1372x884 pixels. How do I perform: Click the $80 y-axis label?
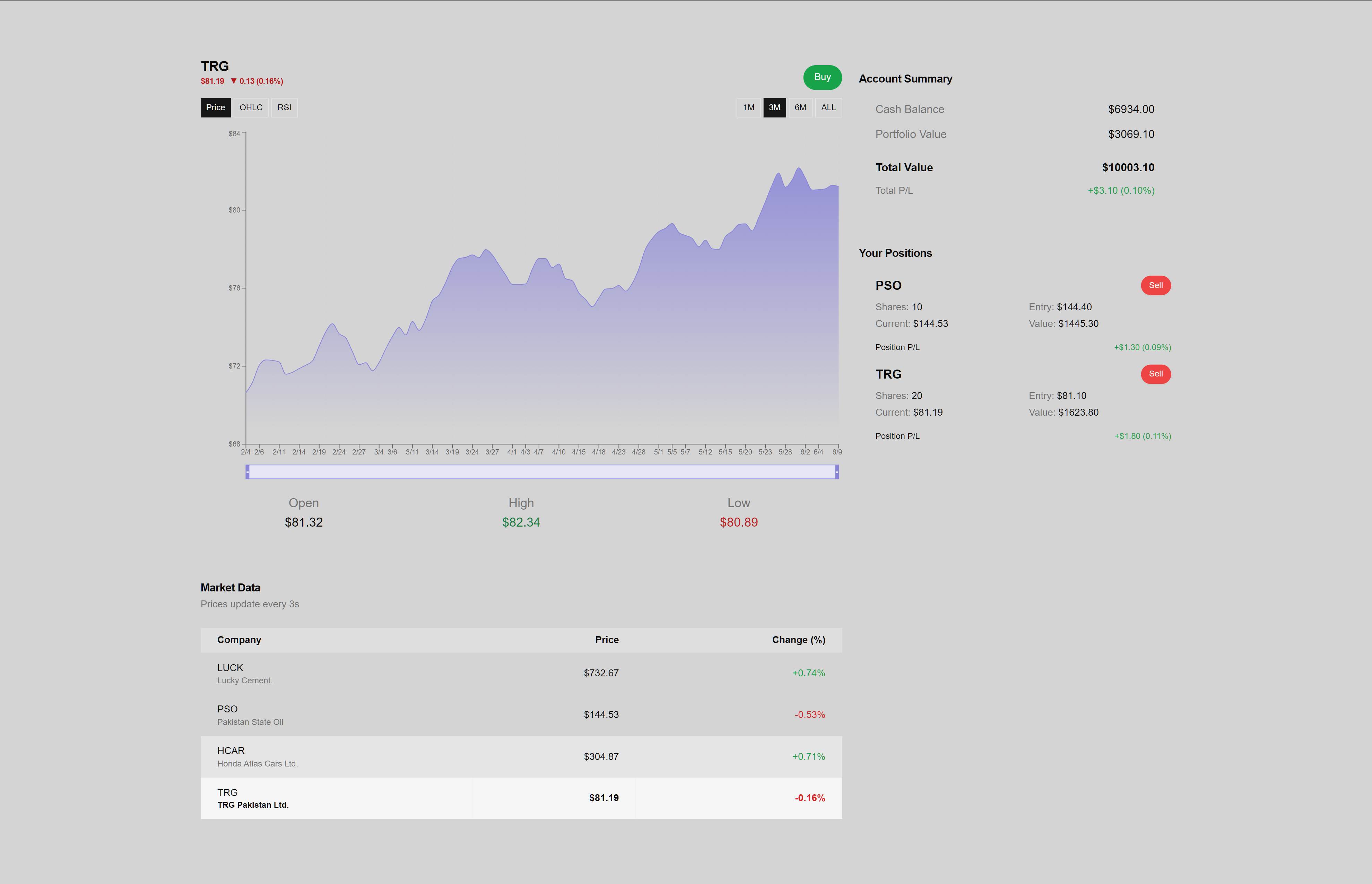[x=234, y=210]
